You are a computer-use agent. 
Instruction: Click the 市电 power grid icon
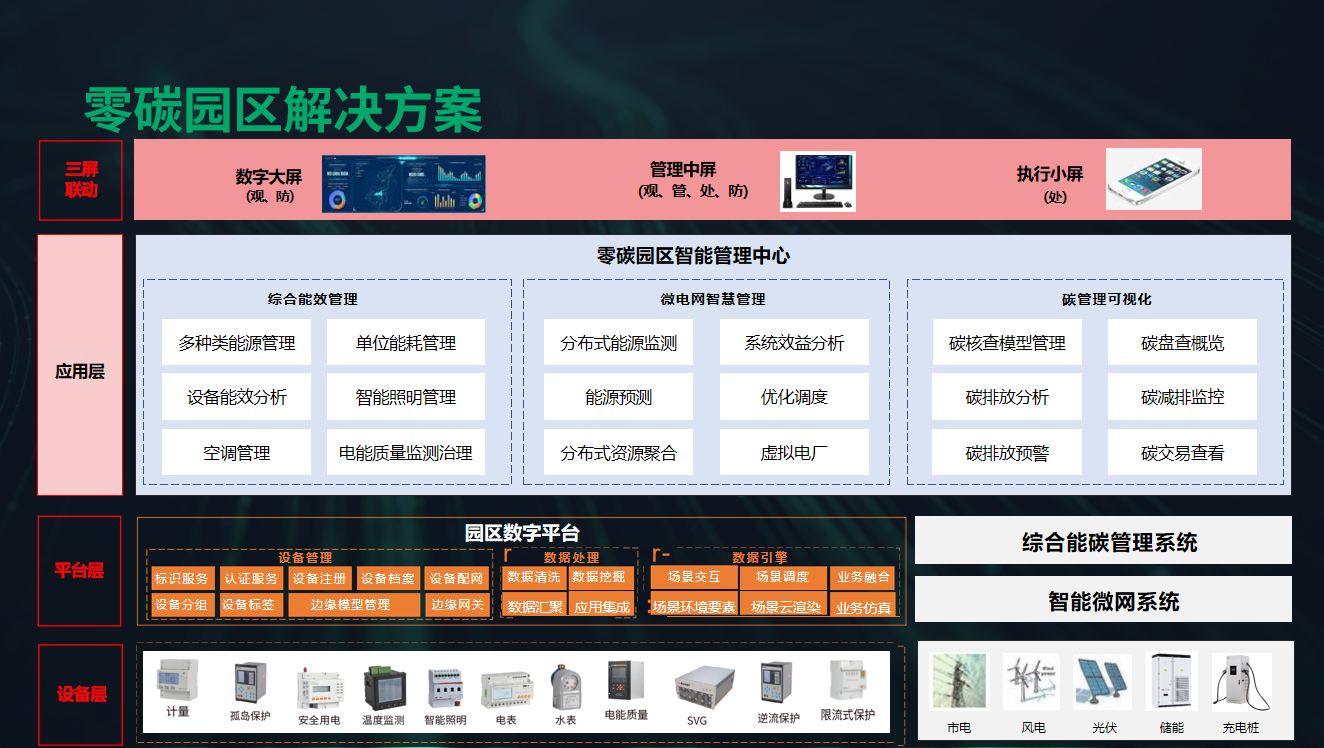tap(958, 682)
